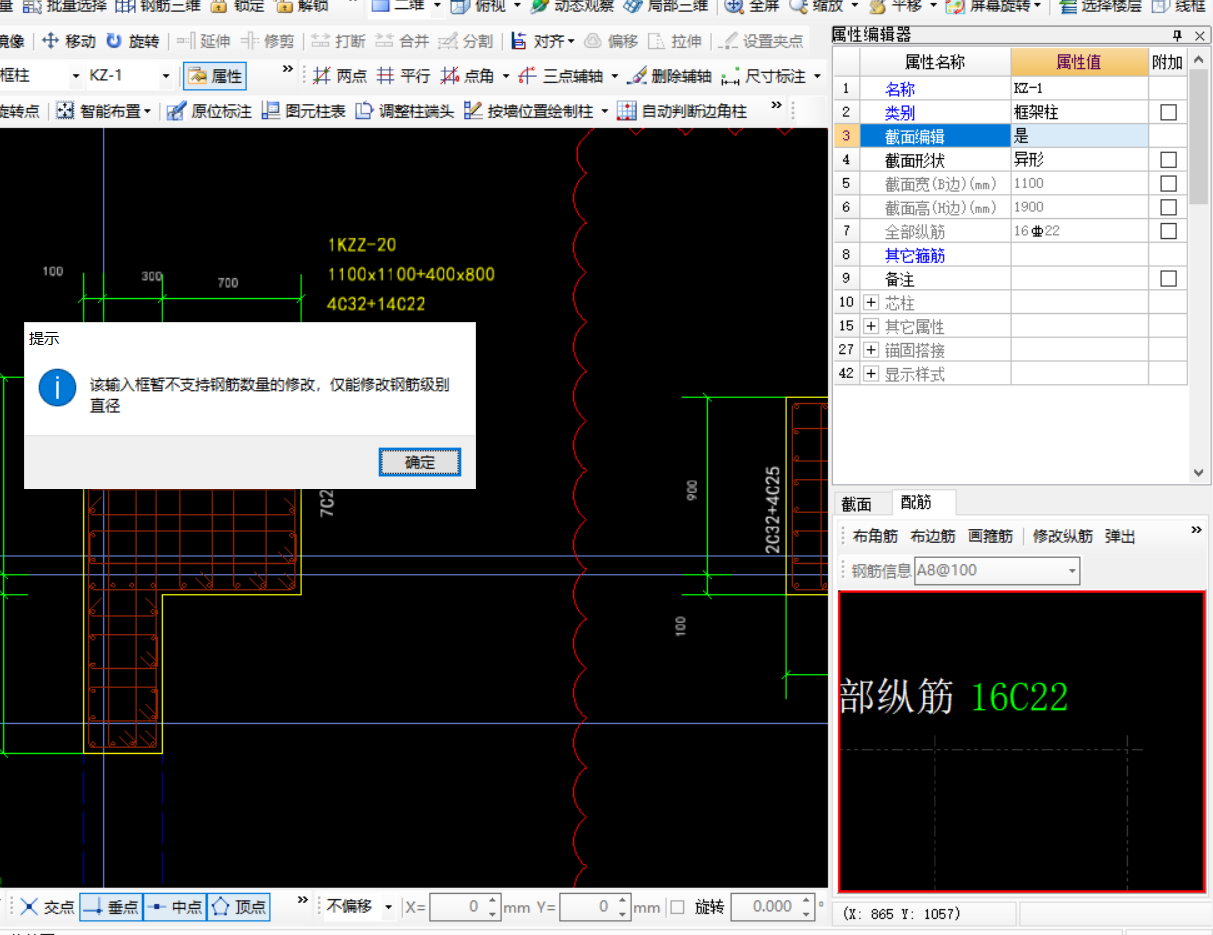Screen dimensions: 1213x935
Task: Click the 弹出 pop-out button
Action: 1120,537
